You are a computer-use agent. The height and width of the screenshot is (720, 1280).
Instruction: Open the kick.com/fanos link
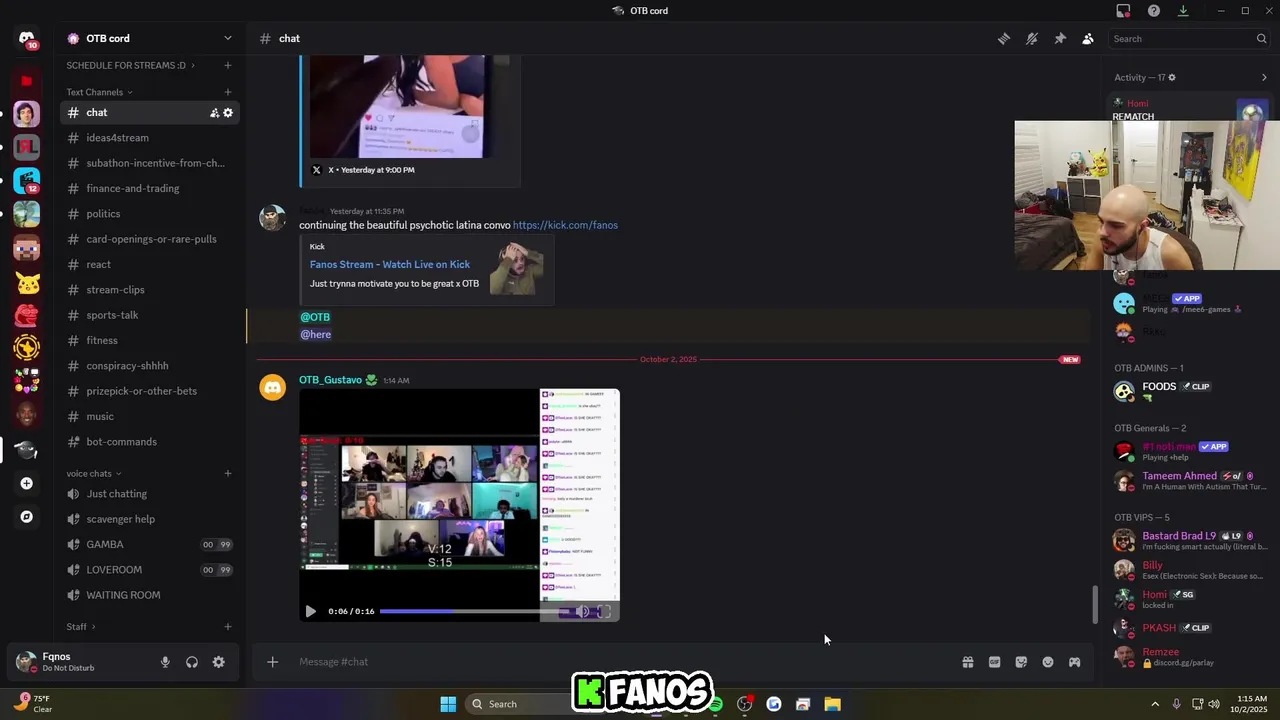565,225
